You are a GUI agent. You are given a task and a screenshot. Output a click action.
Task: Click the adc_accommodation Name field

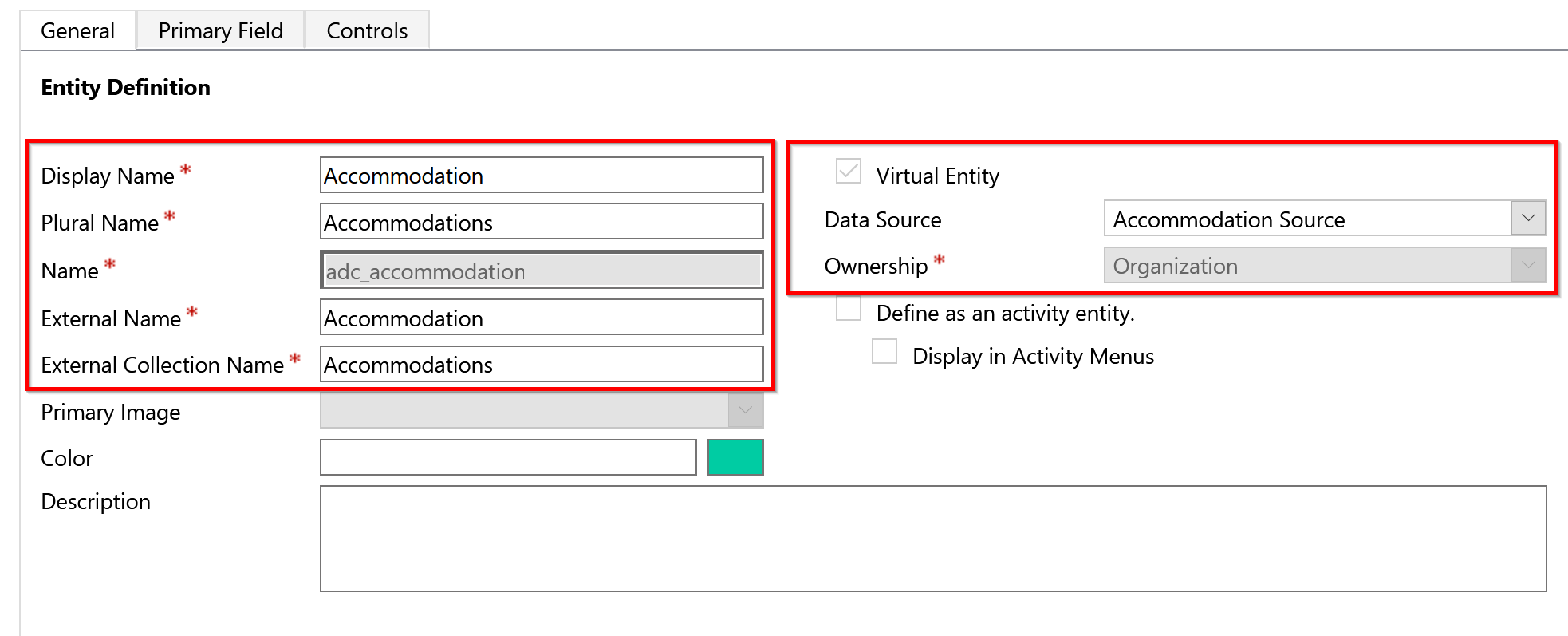coord(542,271)
